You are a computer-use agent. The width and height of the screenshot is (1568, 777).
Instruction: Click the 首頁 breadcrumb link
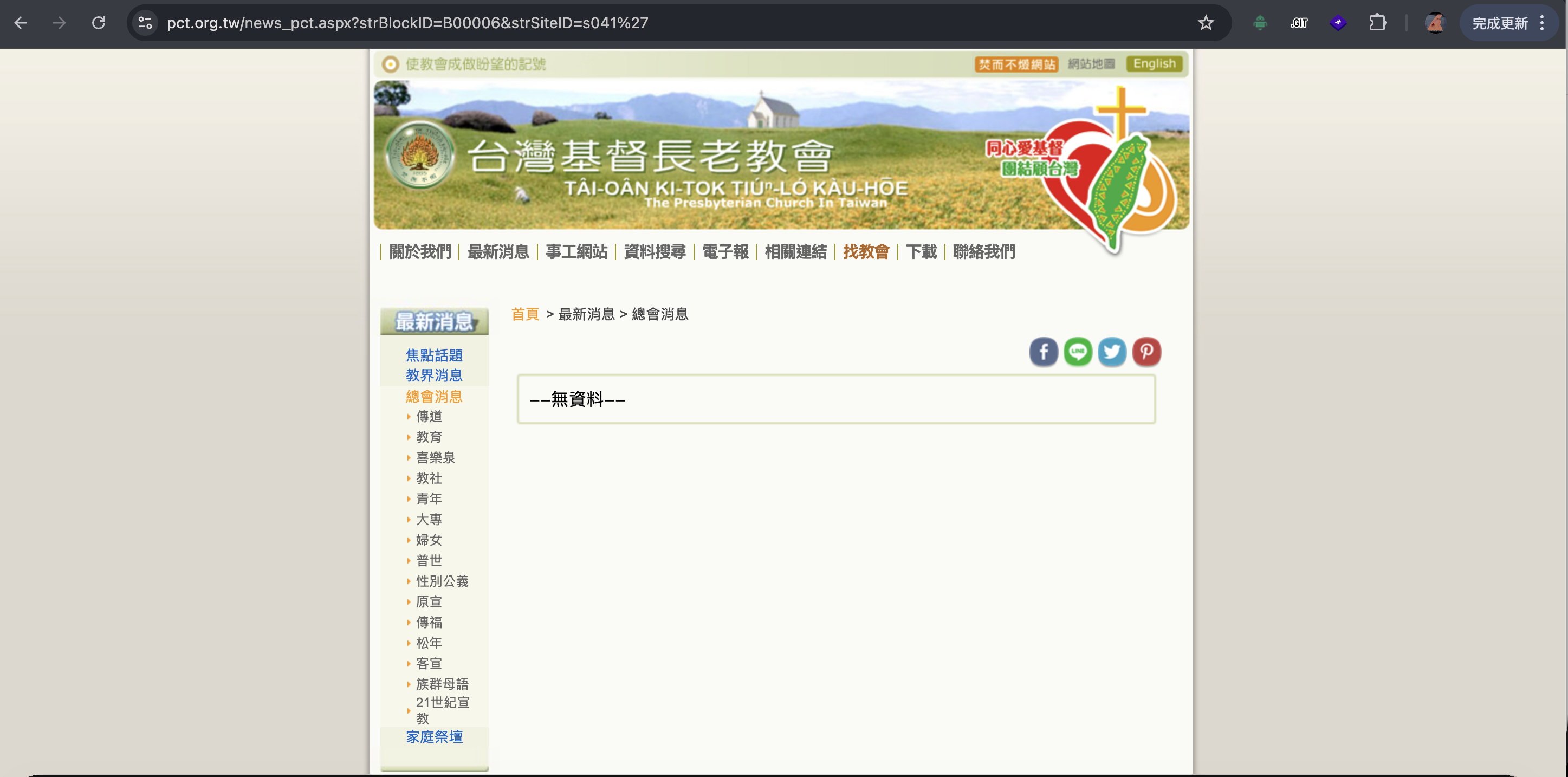pyautogui.click(x=526, y=314)
